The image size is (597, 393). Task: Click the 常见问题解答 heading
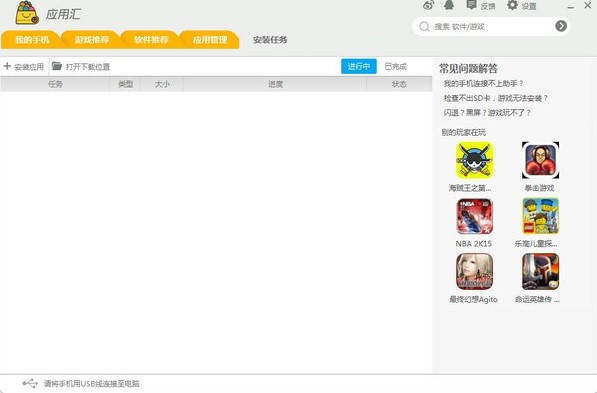pyautogui.click(x=468, y=69)
